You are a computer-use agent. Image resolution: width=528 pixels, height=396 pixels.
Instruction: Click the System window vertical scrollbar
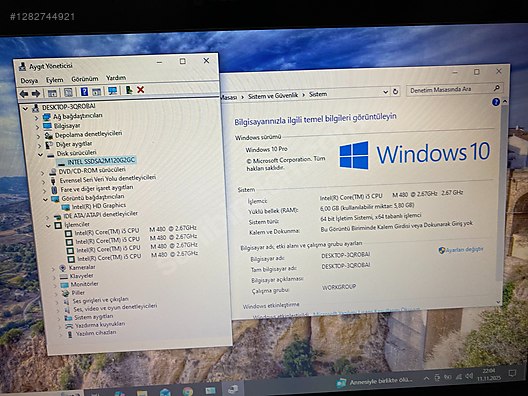coord(502,192)
